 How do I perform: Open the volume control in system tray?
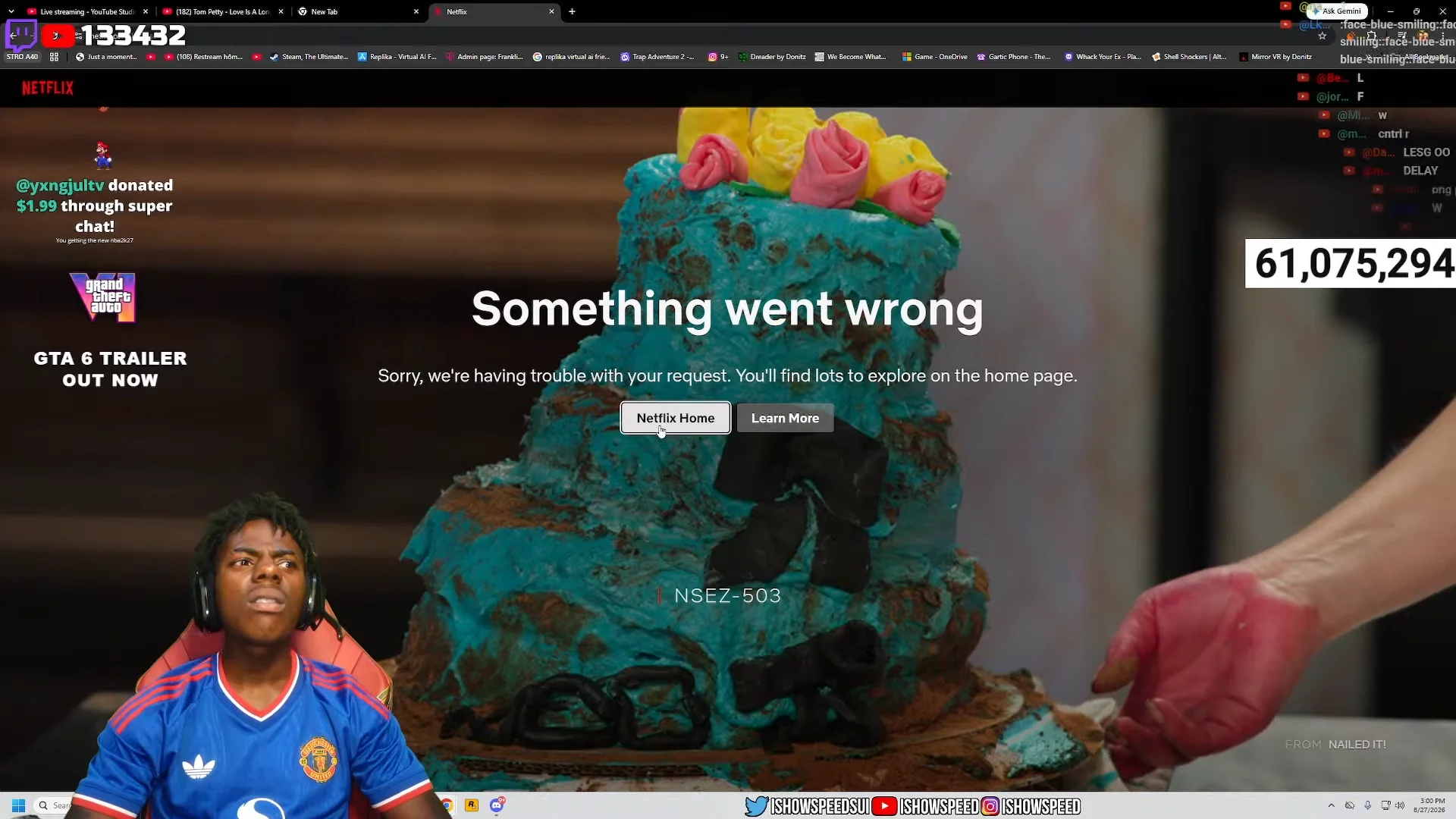1400,805
